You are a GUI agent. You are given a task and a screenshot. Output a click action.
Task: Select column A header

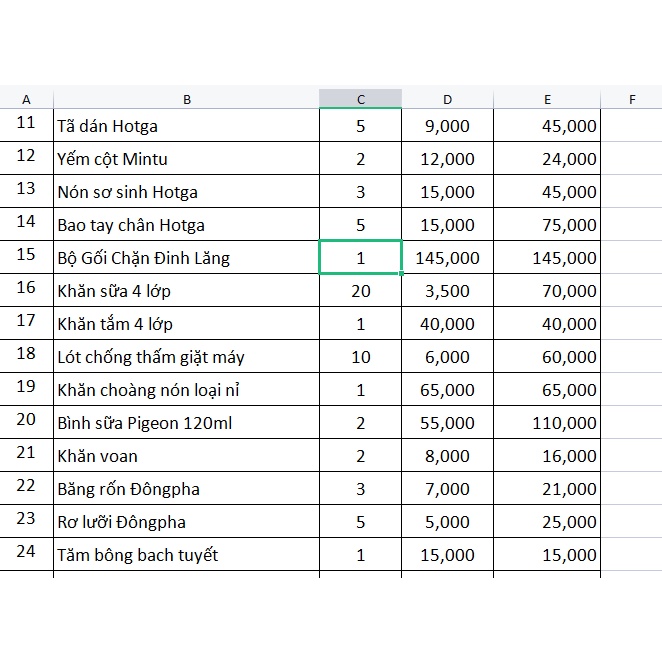26,99
